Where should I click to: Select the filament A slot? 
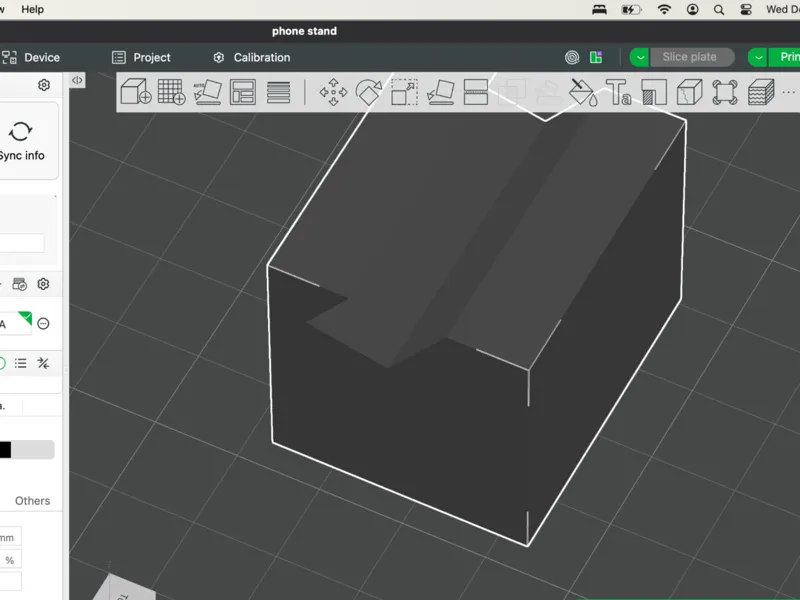[15, 323]
